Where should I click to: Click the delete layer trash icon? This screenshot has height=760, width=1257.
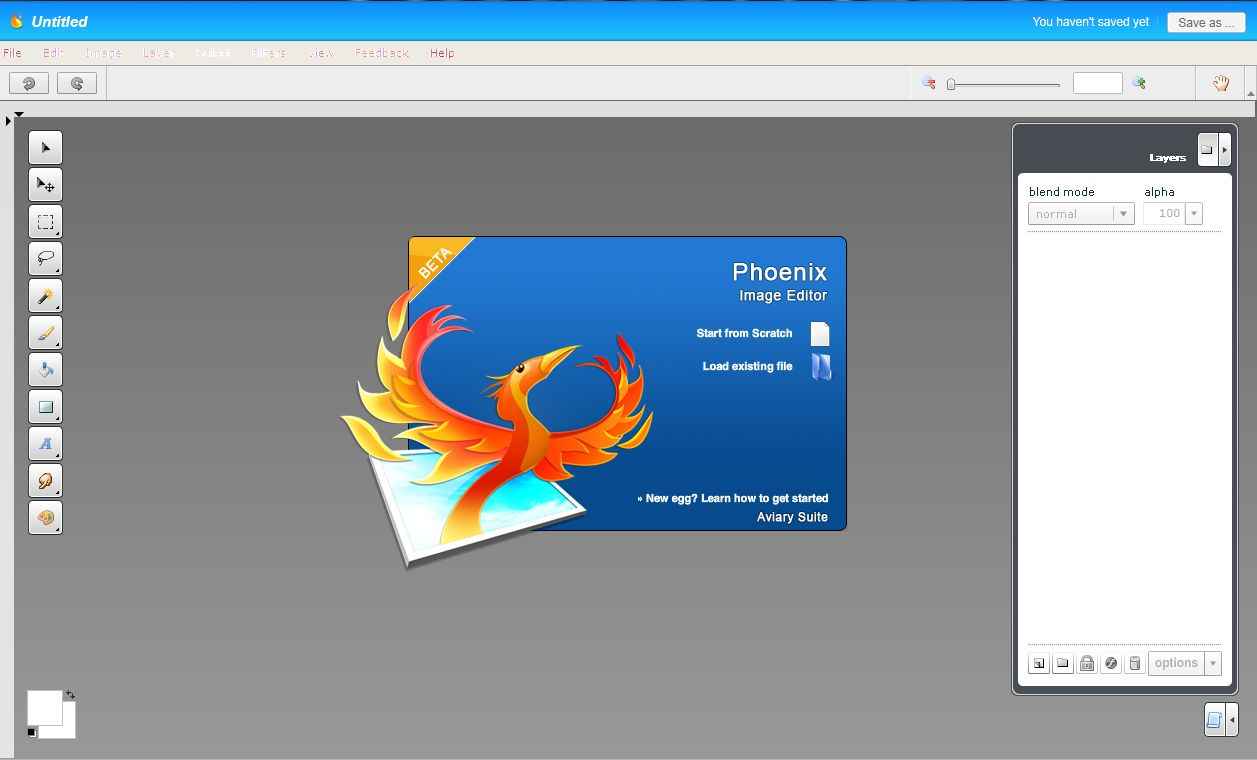[1134, 663]
